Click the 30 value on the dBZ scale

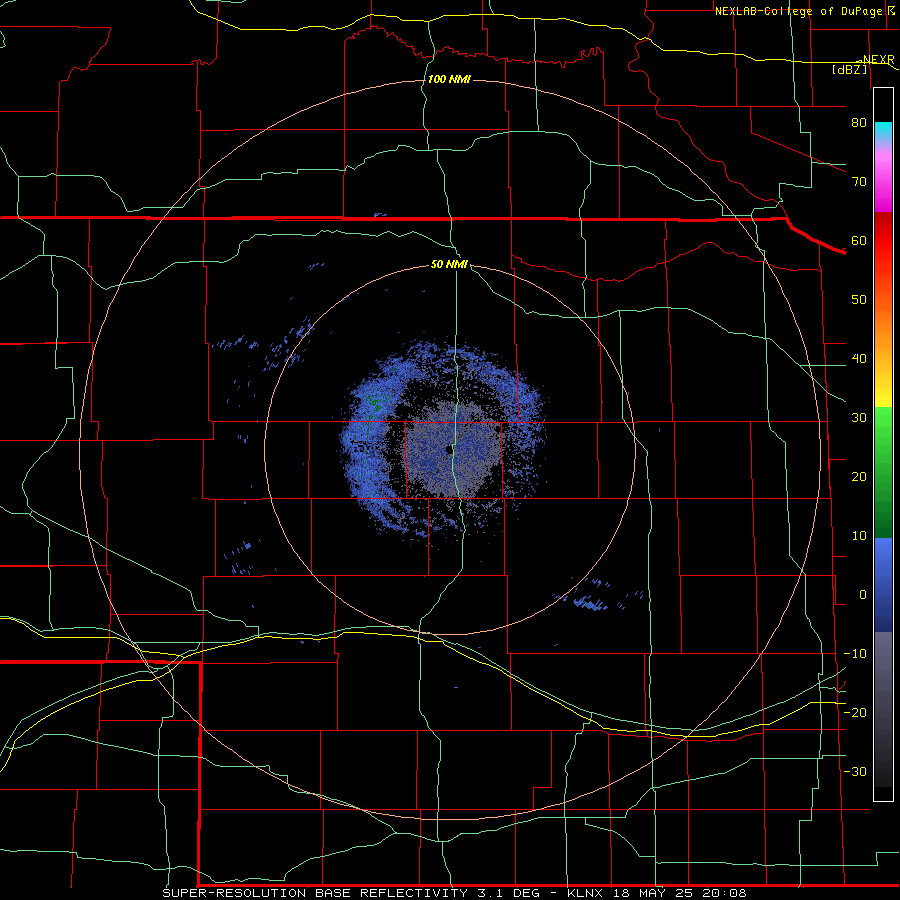859,418
